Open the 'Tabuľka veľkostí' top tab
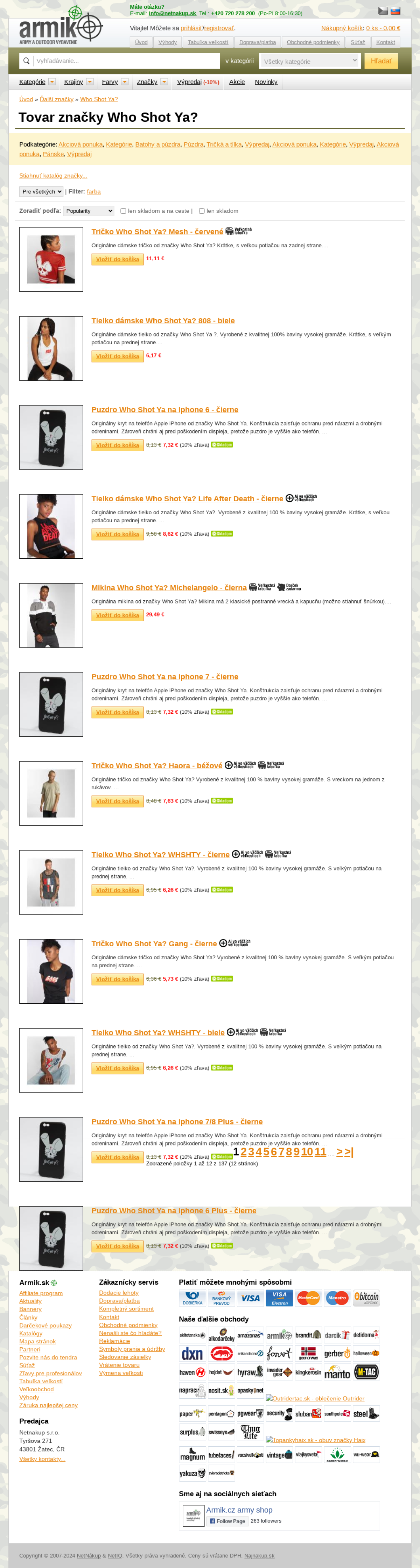 pyautogui.click(x=208, y=42)
